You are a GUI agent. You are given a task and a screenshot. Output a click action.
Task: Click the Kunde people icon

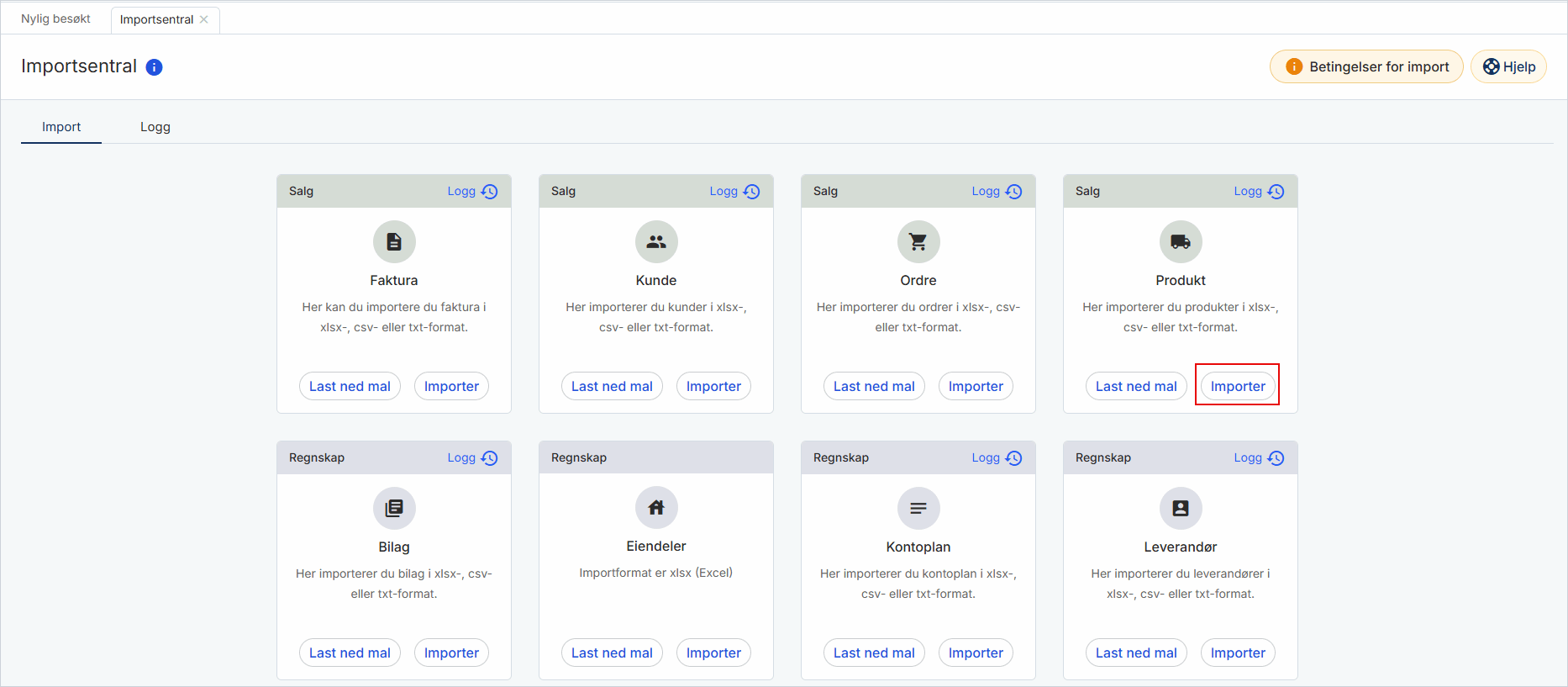pos(656,242)
